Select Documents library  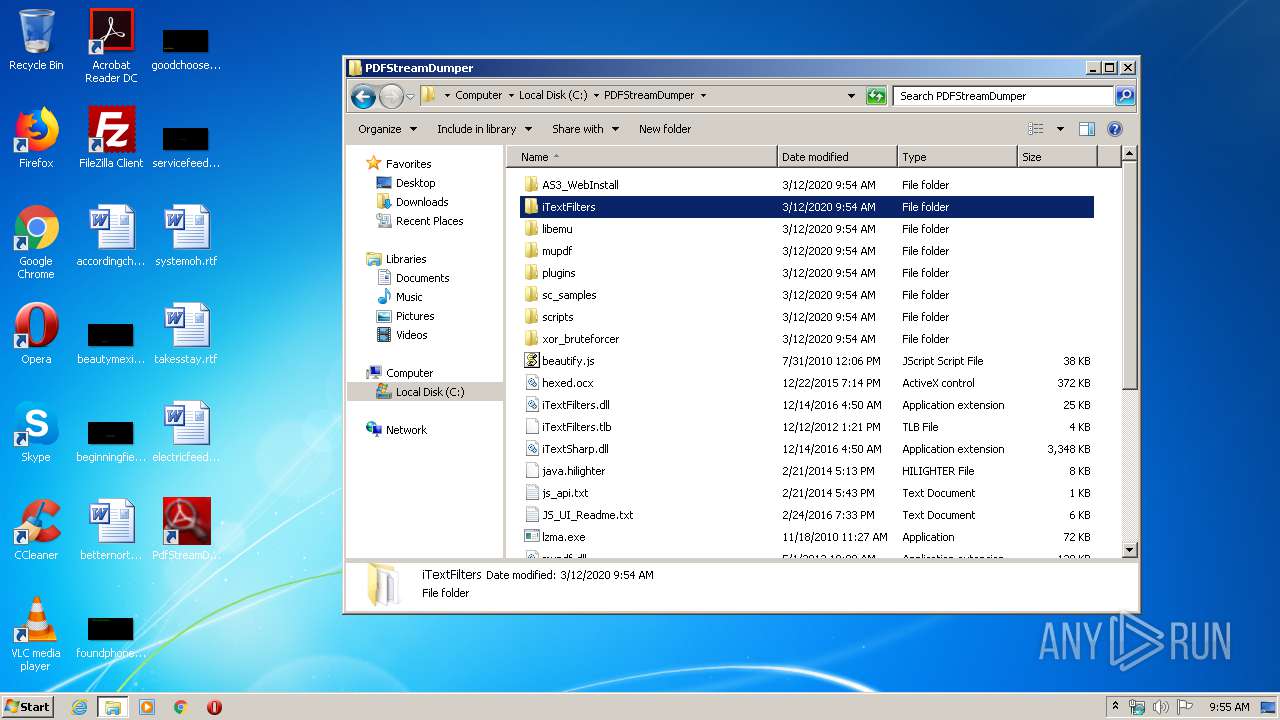click(x=413, y=278)
